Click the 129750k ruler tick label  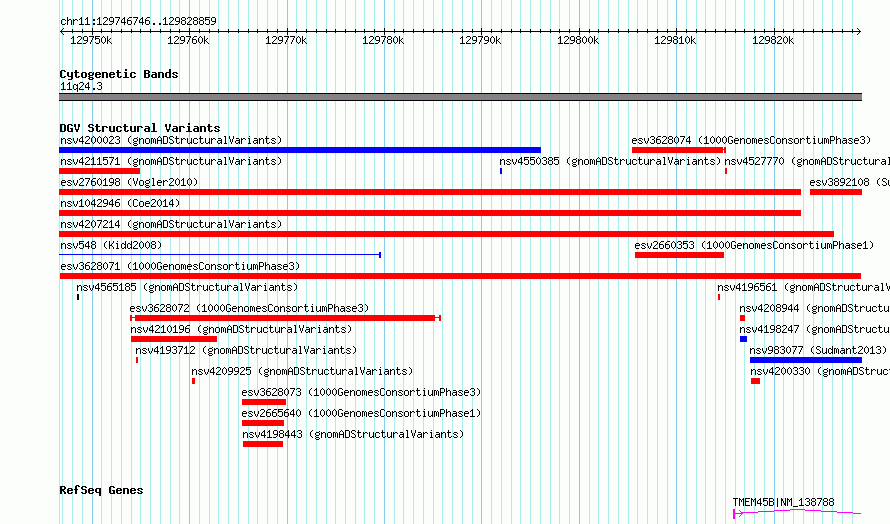[x=91, y=40]
